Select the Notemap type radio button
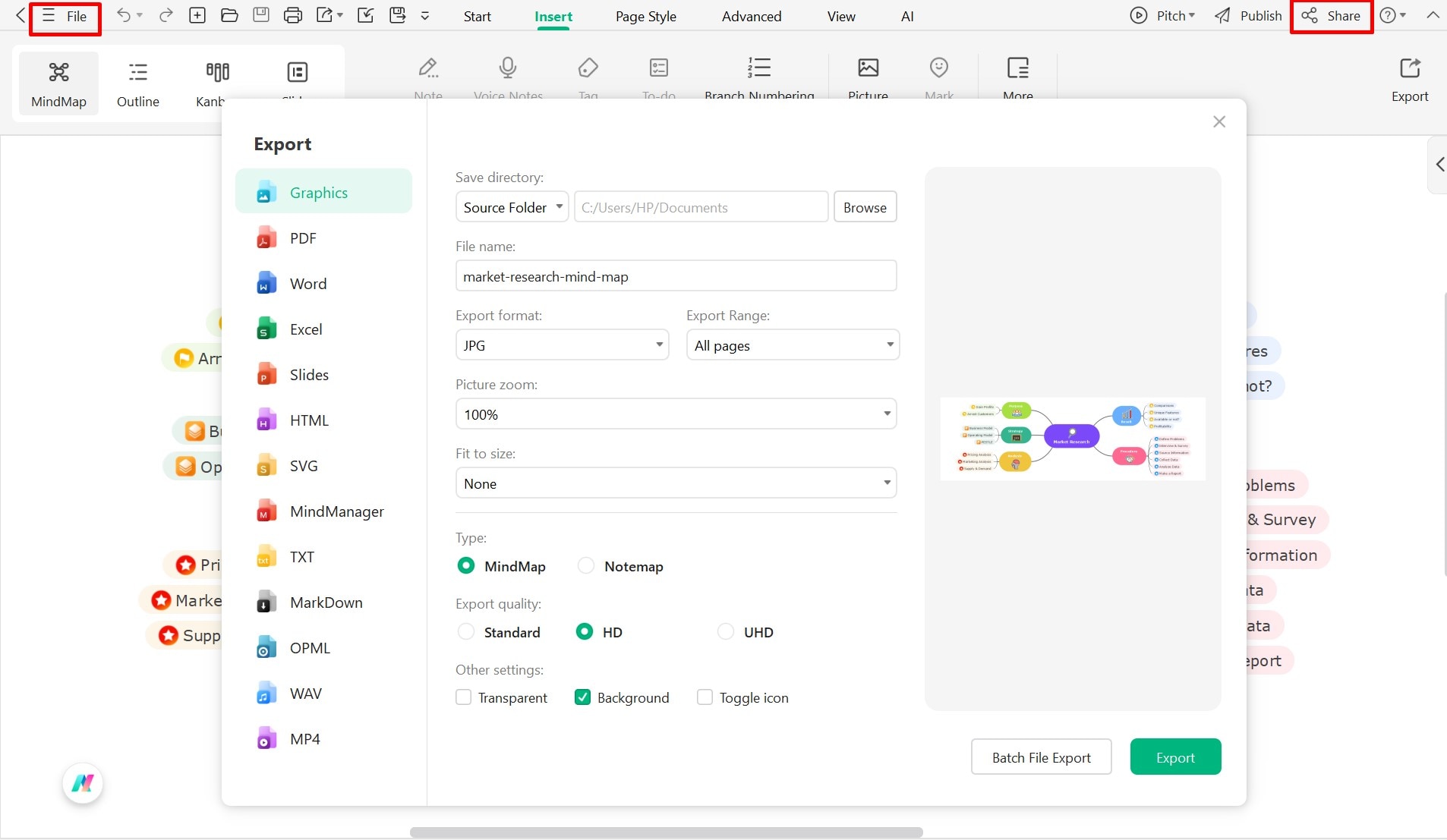1447x840 pixels. coord(586,566)
